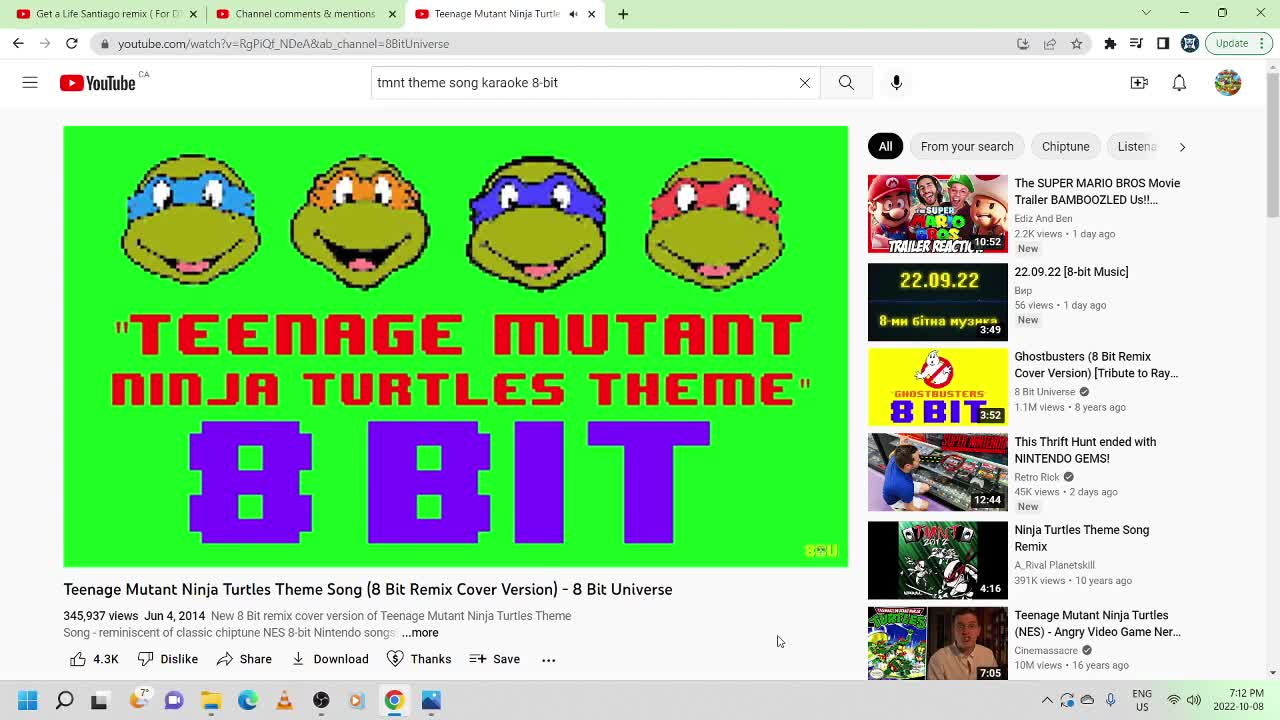
Task: Open 8 Bit Universe channel under Ghostbusters
Action: 1044,392
